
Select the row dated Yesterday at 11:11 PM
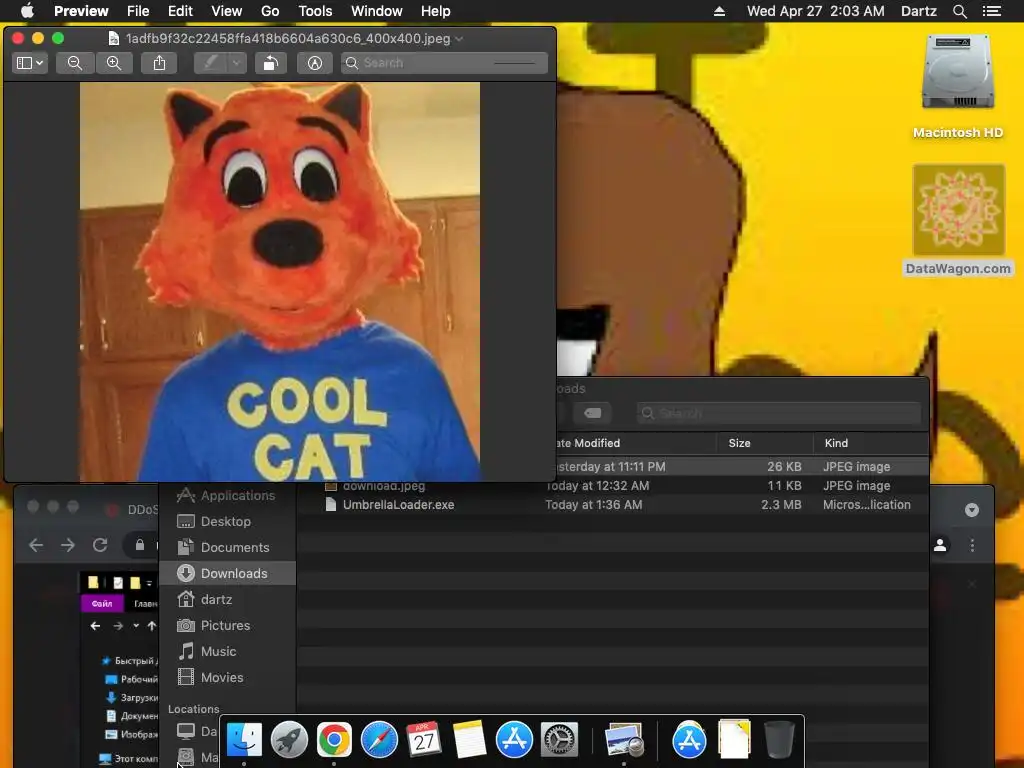click(742, 467)
